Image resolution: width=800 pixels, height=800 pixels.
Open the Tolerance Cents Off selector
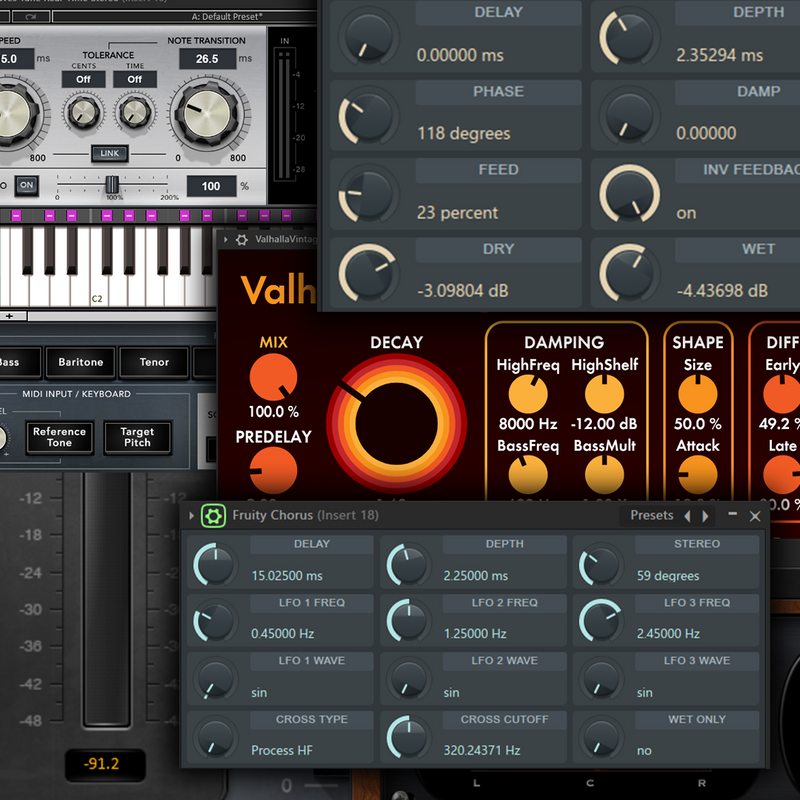tap(82, 79)
